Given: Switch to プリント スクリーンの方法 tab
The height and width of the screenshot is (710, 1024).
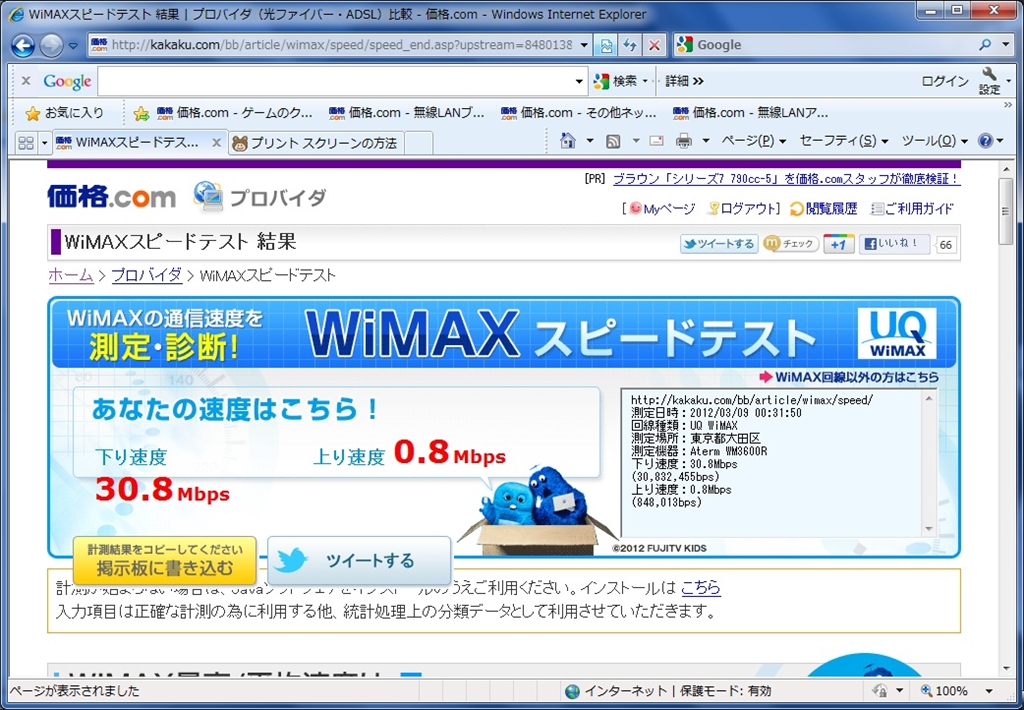Looking at the screenshot, I should point(316,143).
